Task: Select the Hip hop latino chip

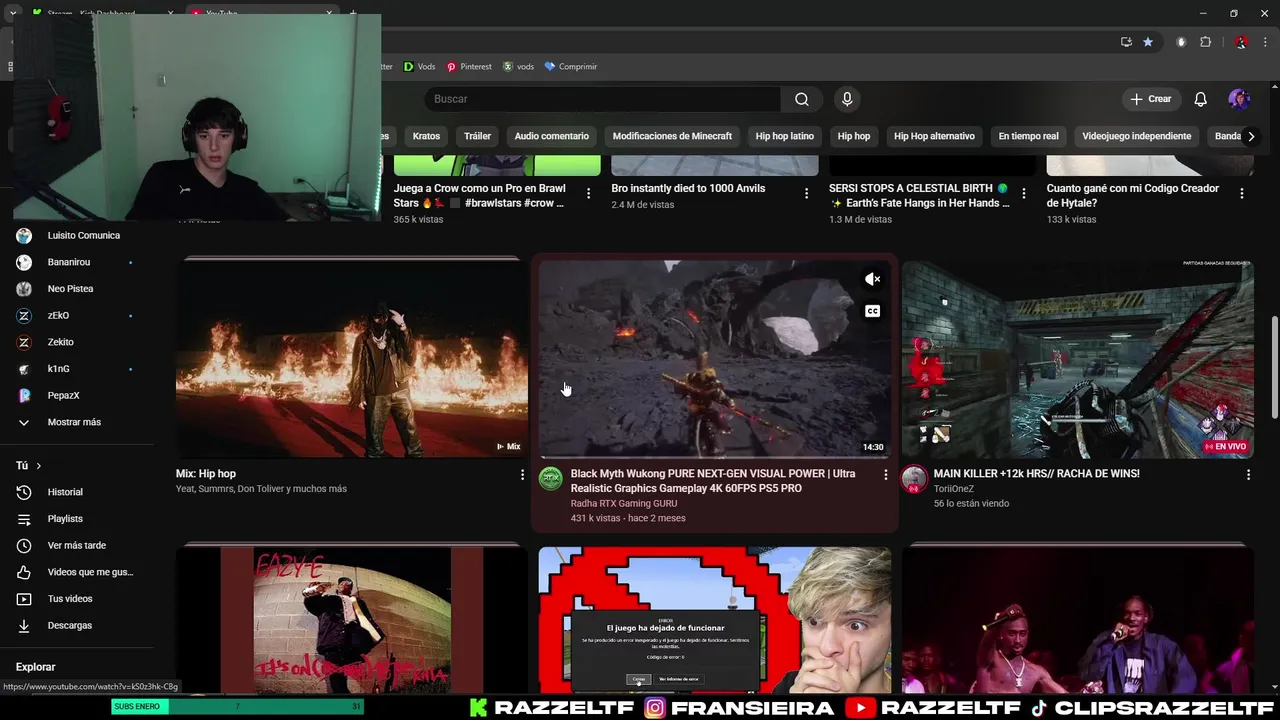Action: pos(785,136)
